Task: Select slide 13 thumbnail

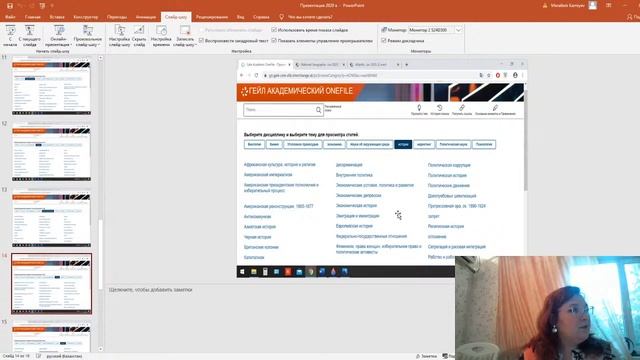Action: pyautogui.click(x=51, y=218)
